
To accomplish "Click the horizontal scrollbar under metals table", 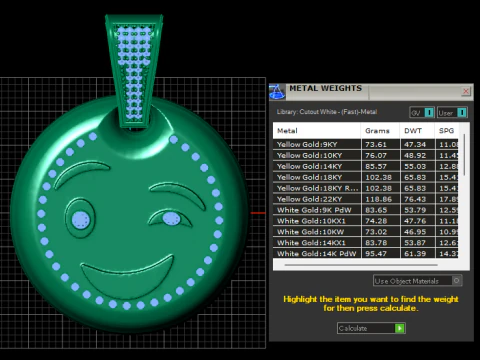I will pos(361,265).
